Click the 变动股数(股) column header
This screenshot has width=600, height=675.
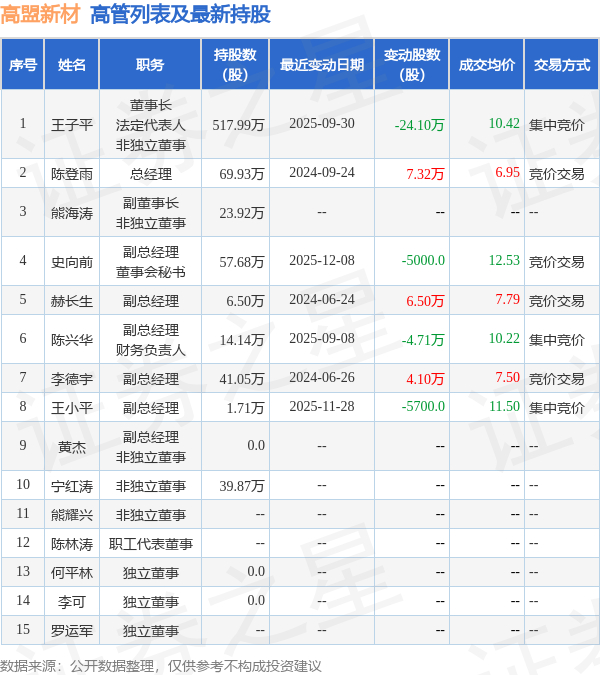pyautogui.click(x=412, y=65)
